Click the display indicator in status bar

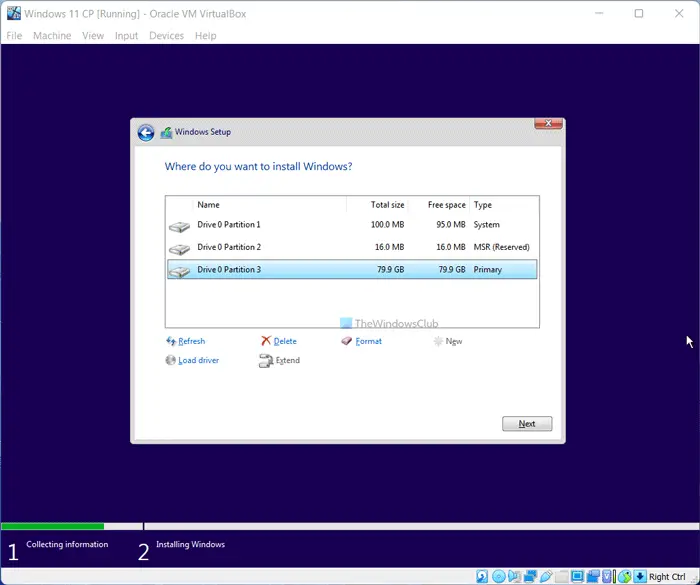click(577, 577)
